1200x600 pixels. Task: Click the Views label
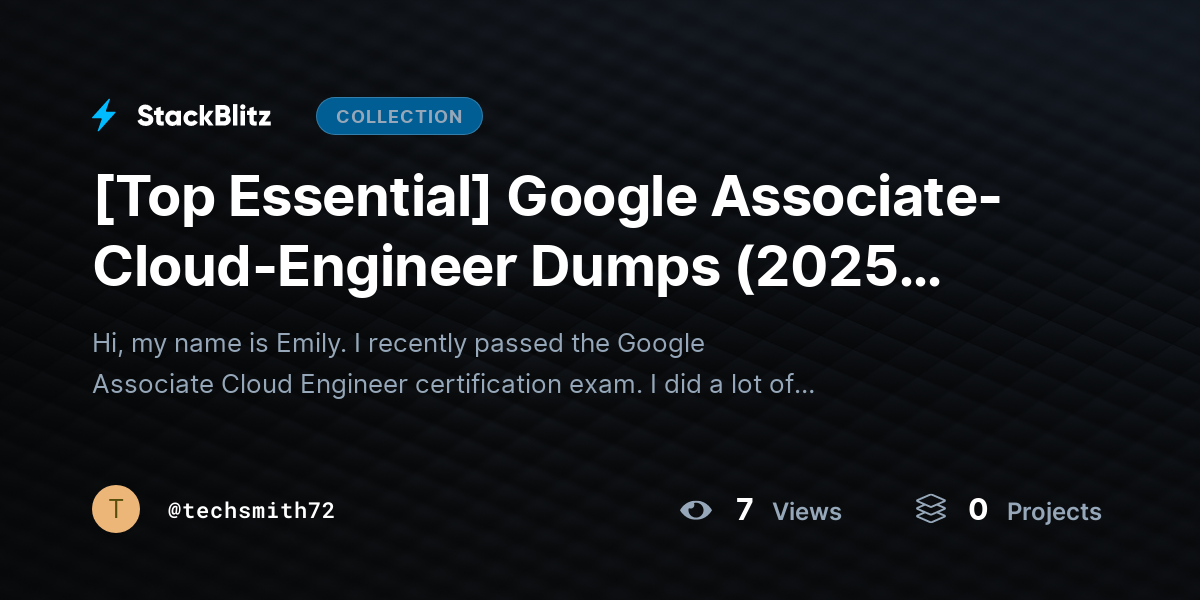tap(807, 512)
